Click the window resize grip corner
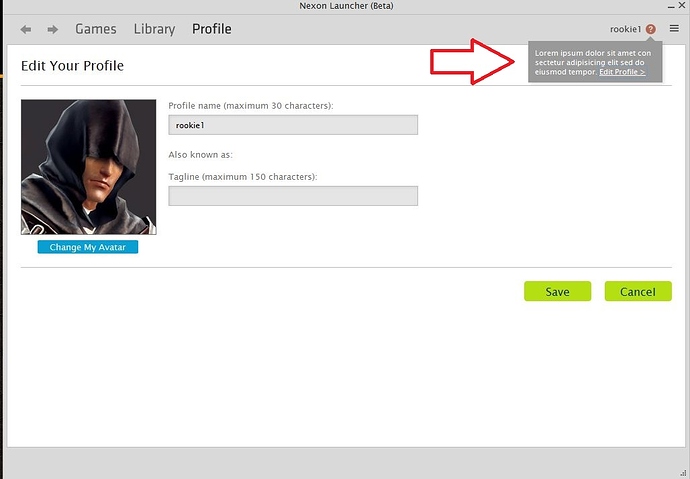 click(x=683, y=473)
